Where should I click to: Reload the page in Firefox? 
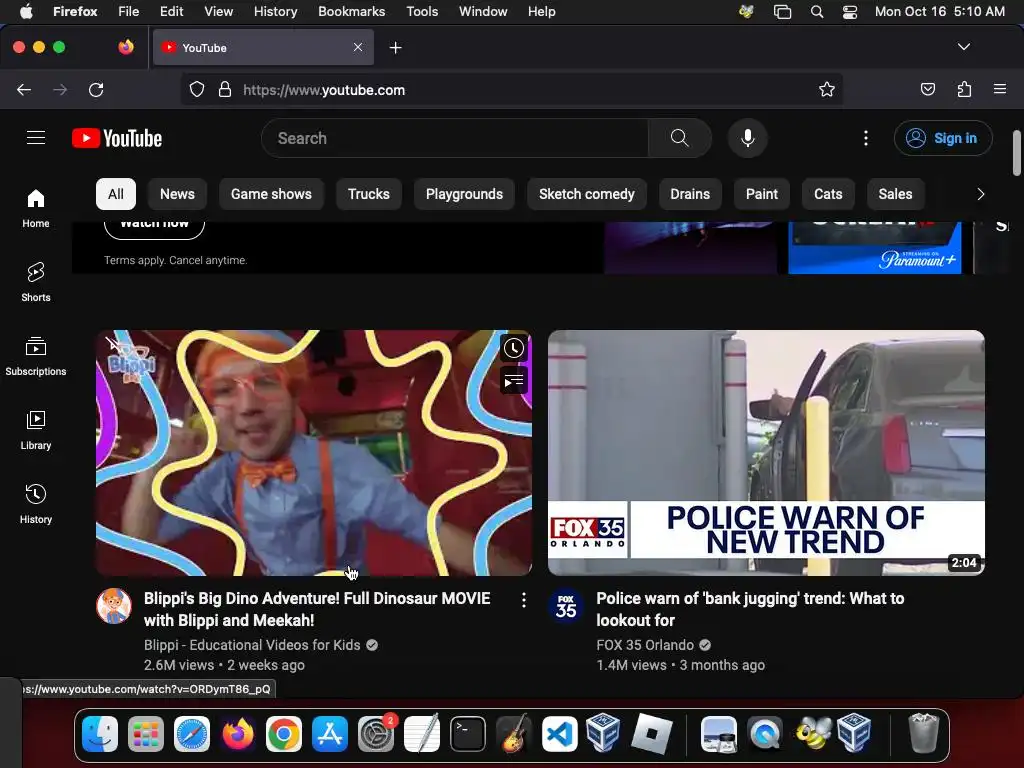point(96,89)
